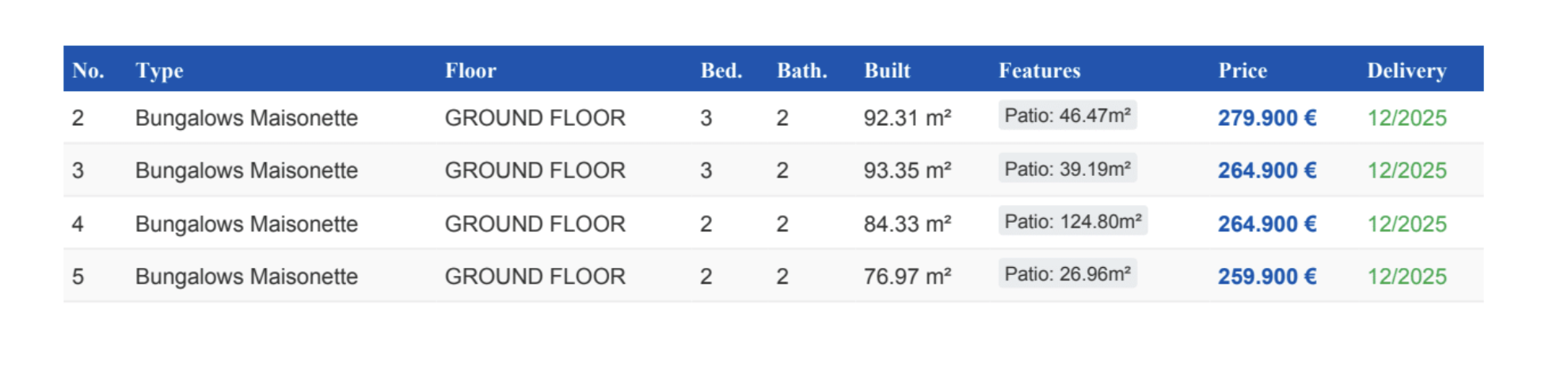Screen dimensions: 1568x382
Task: Select the 'Bed.' column header
Action: click(721, 71)
